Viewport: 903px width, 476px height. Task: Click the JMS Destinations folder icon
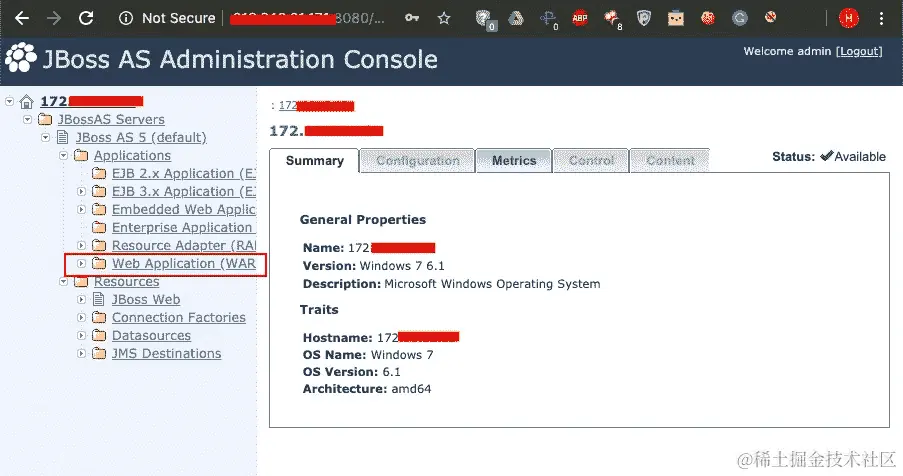[x=99, y=353]
